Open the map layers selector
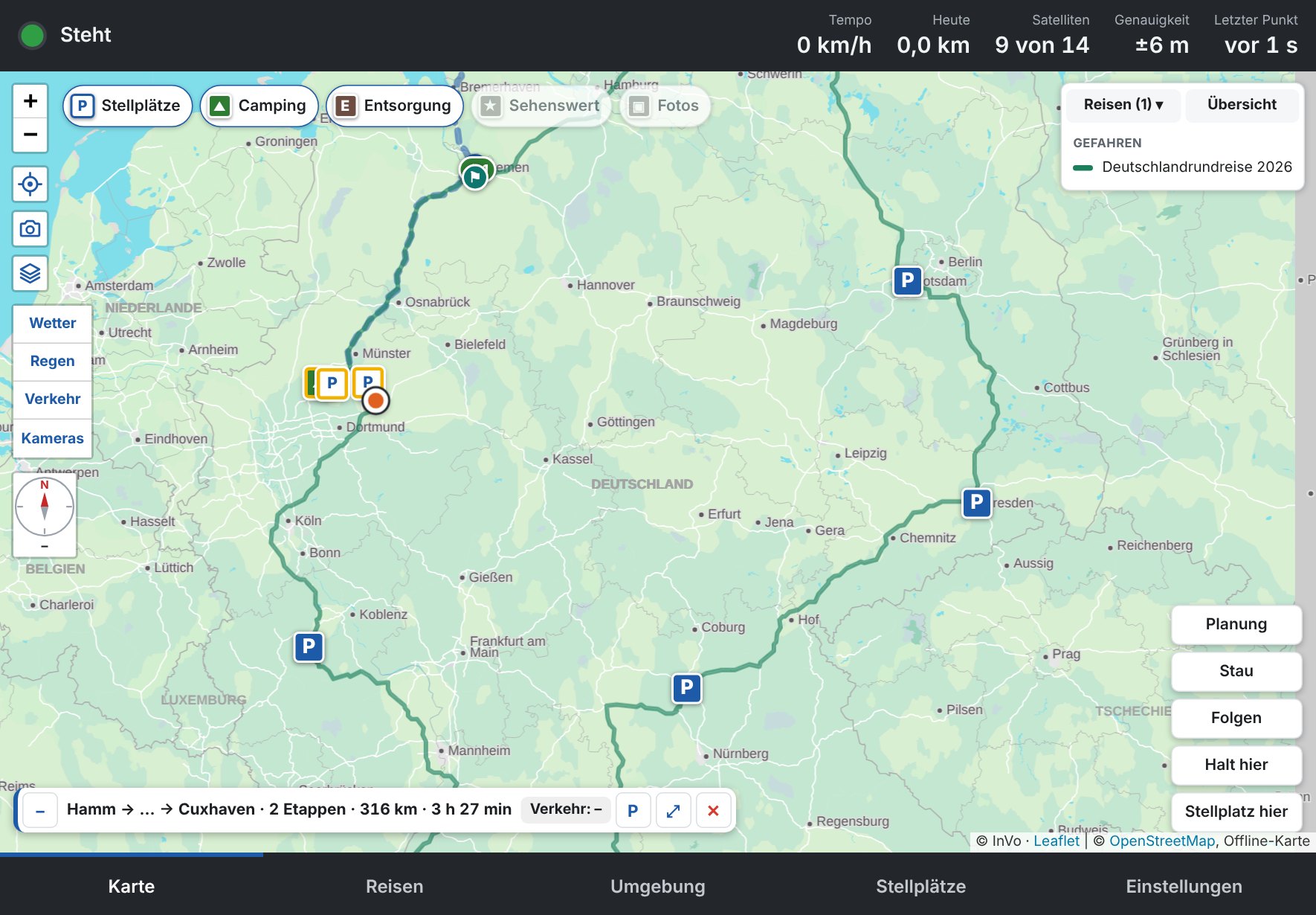The image size is (1316, 915). click(x=30, y=274)
